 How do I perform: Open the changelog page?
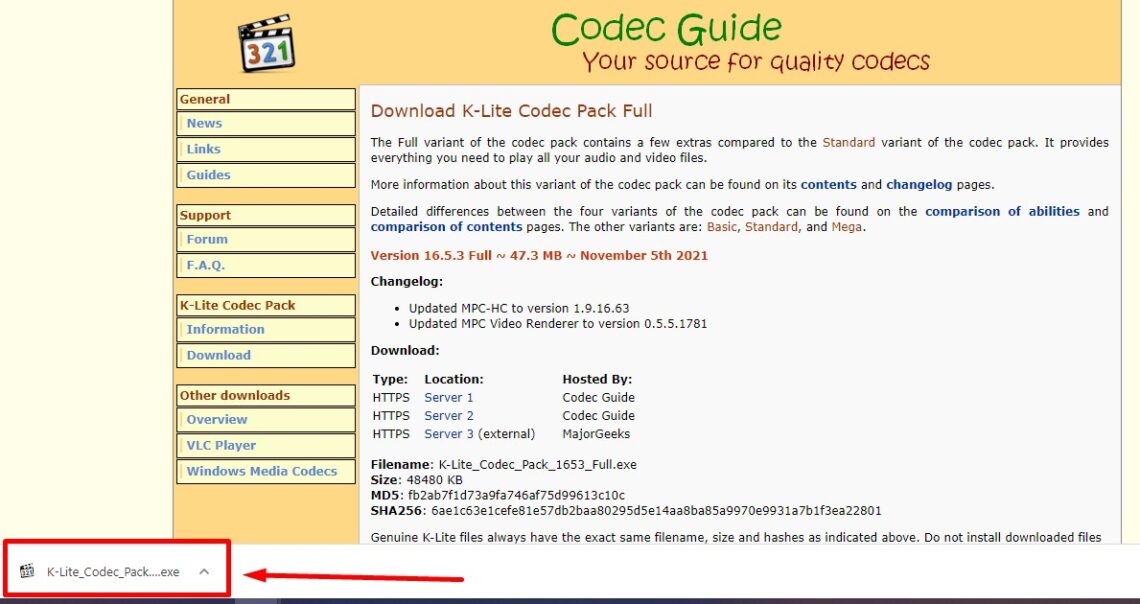coord(918,184)
